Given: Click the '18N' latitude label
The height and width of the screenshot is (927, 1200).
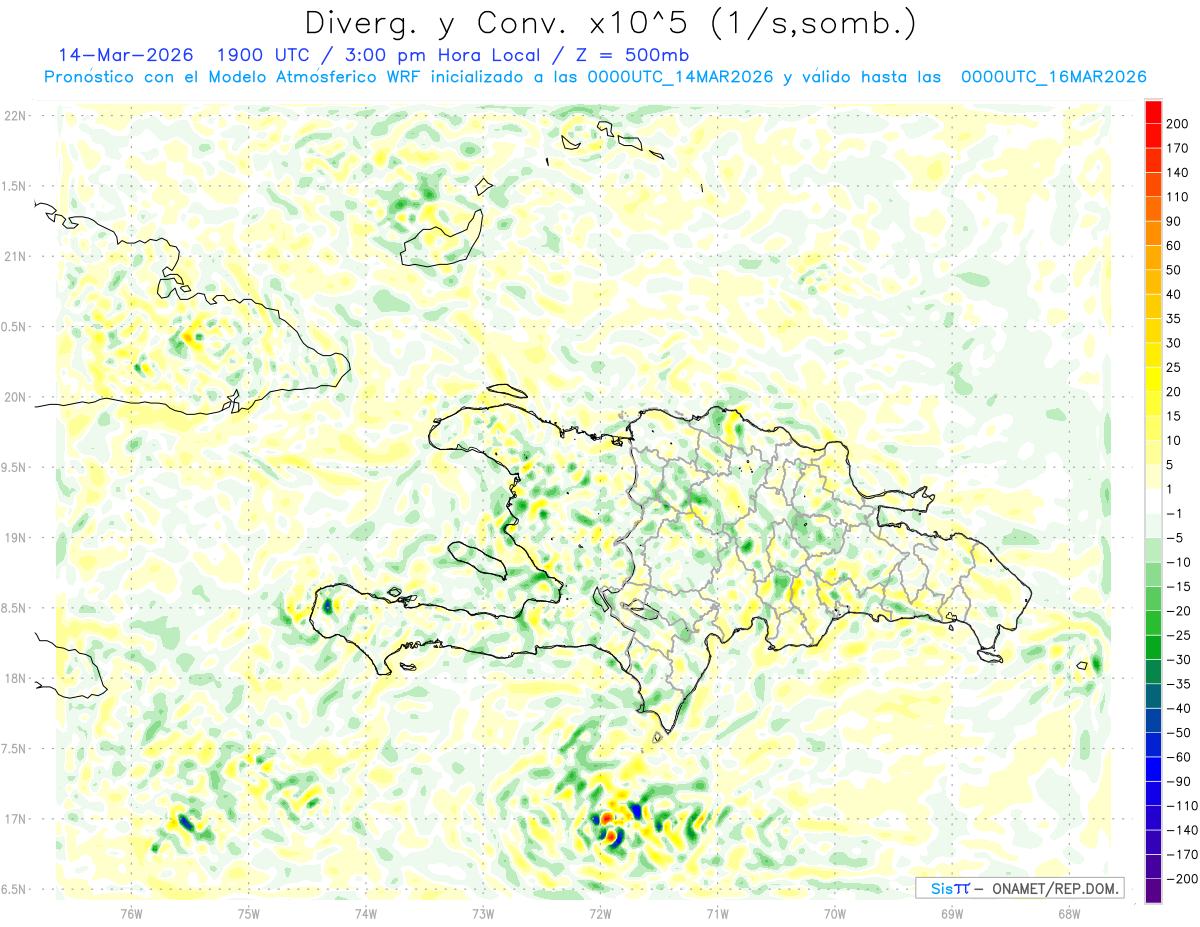Looking at the screenshot, I should pos(14,679).
